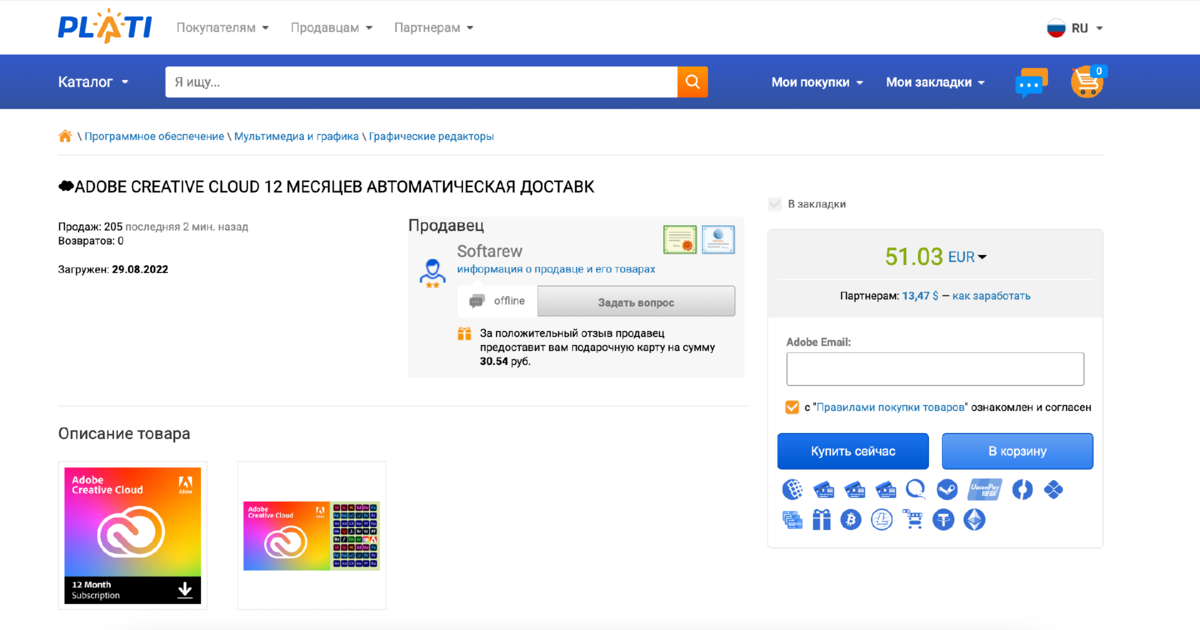Viewport: 1200px width, 630px height.
Task: Open the Мои покупки dropdown
Action: (817, 82)
